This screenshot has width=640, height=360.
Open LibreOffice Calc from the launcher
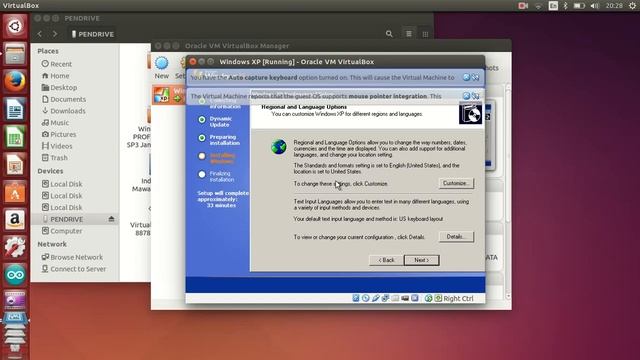15,137
